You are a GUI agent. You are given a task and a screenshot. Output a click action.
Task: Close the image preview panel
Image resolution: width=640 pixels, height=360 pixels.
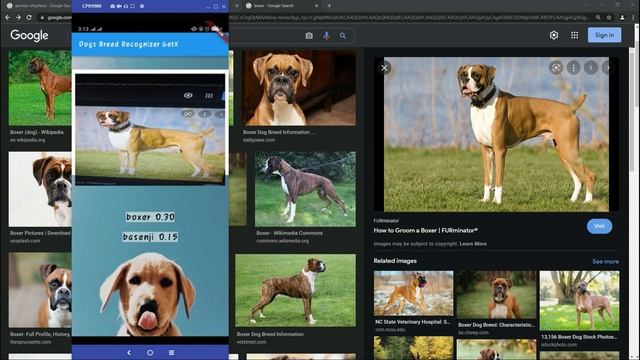click(384, 68)
